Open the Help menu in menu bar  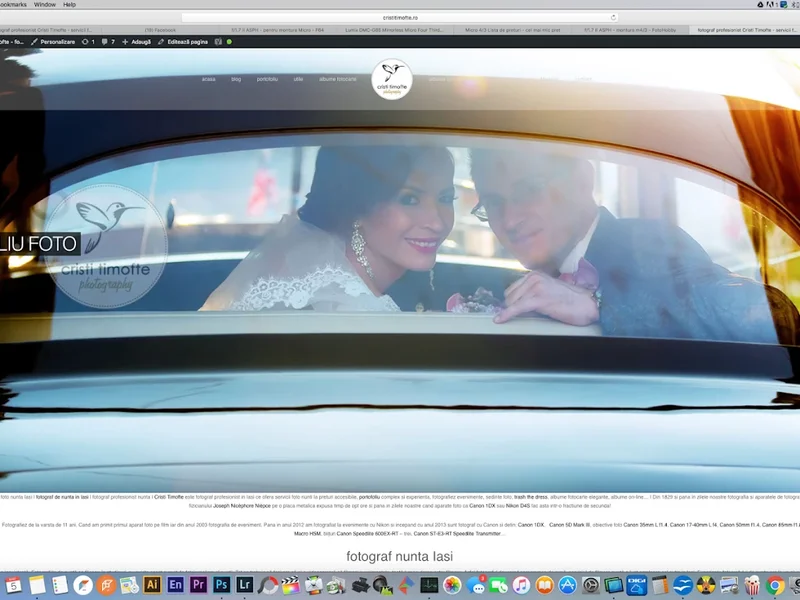(x=70, y=5)
